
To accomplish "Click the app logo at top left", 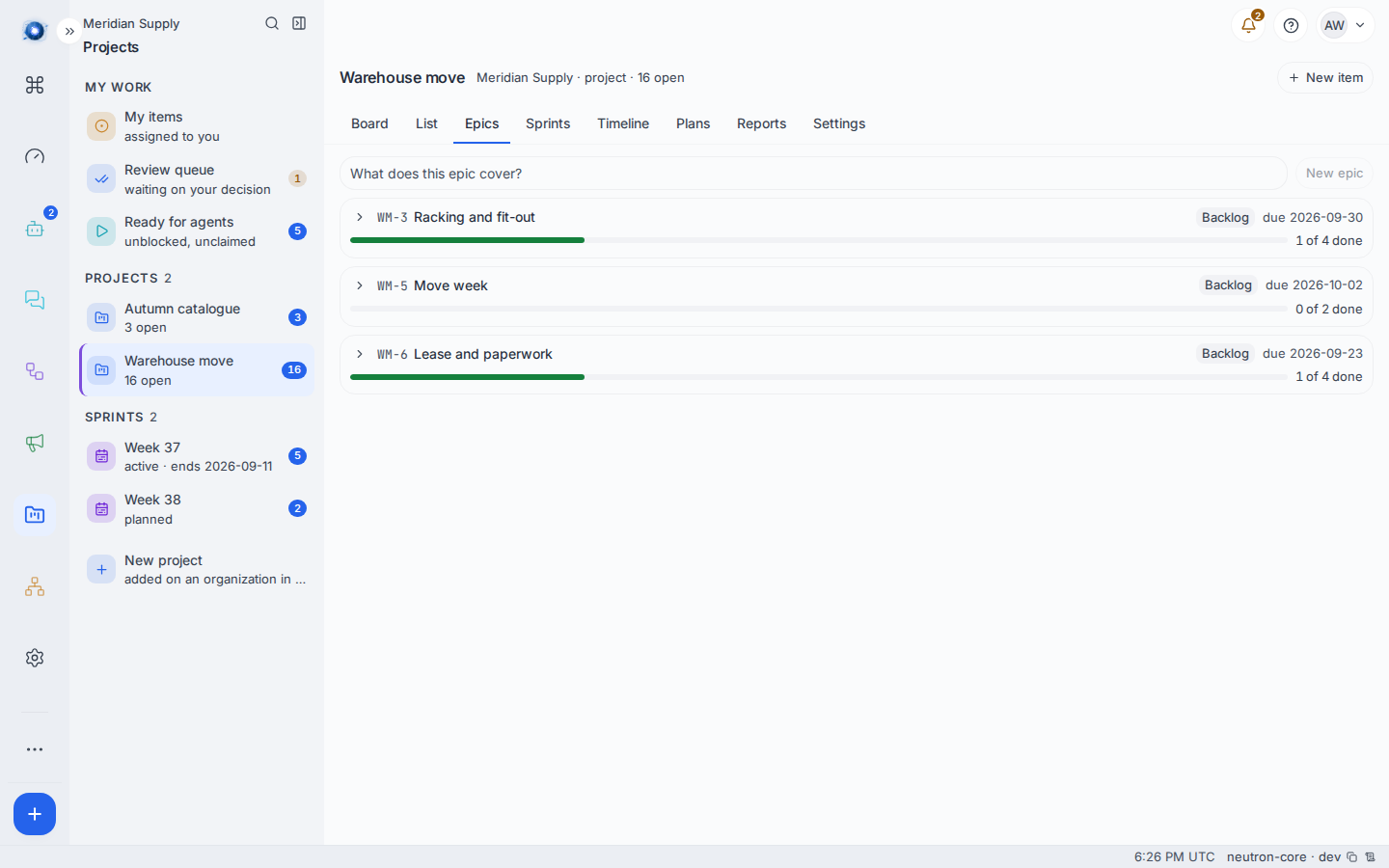I will 35,31.
